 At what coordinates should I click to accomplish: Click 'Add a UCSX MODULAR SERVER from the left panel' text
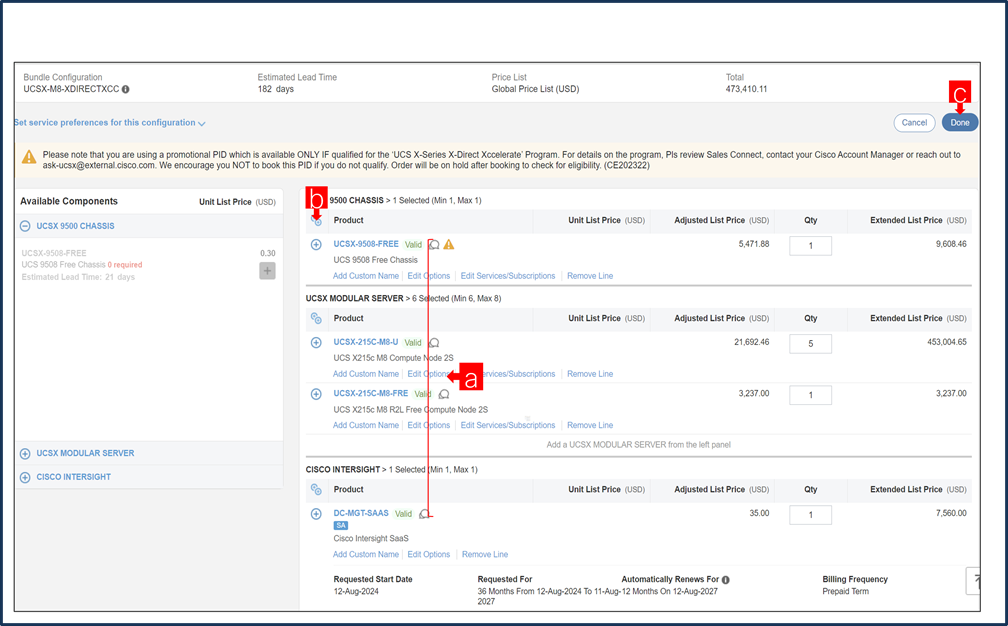(x=638, y=445)
